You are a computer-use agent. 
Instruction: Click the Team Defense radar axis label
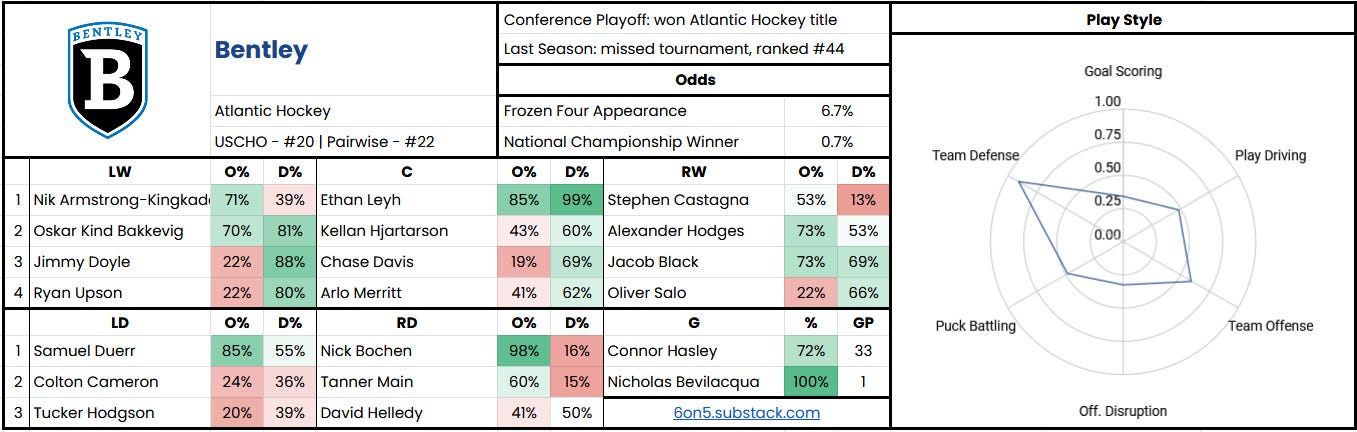tap(975, 155)
